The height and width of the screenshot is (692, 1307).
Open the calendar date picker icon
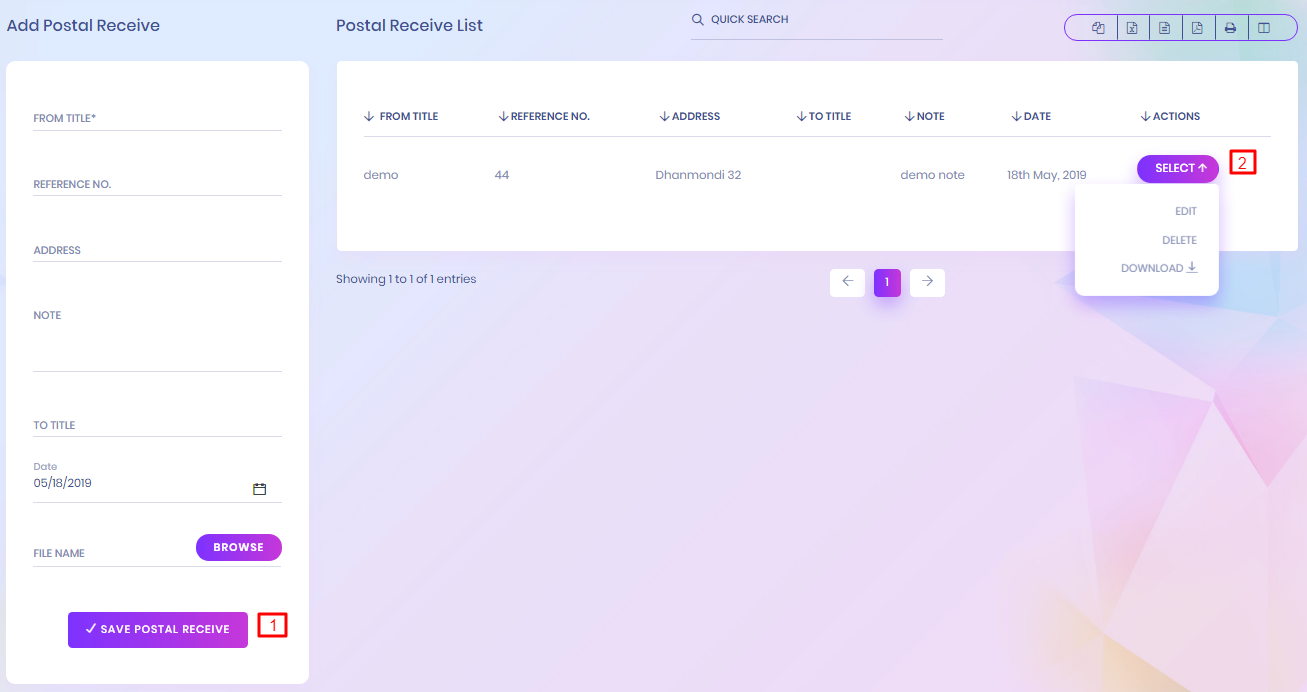(259, 489)
